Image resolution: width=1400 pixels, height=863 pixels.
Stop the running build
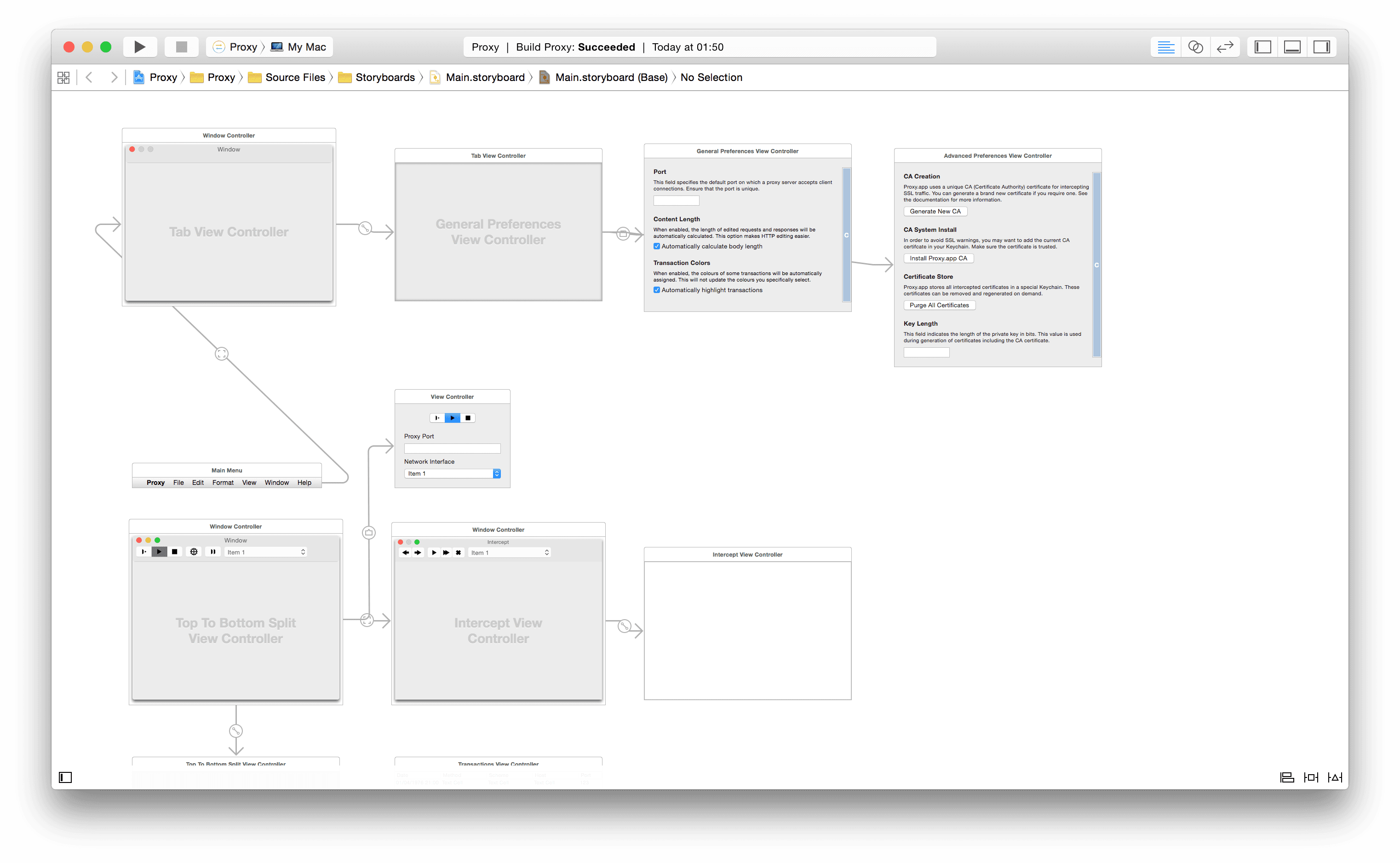tap(181, 47)
